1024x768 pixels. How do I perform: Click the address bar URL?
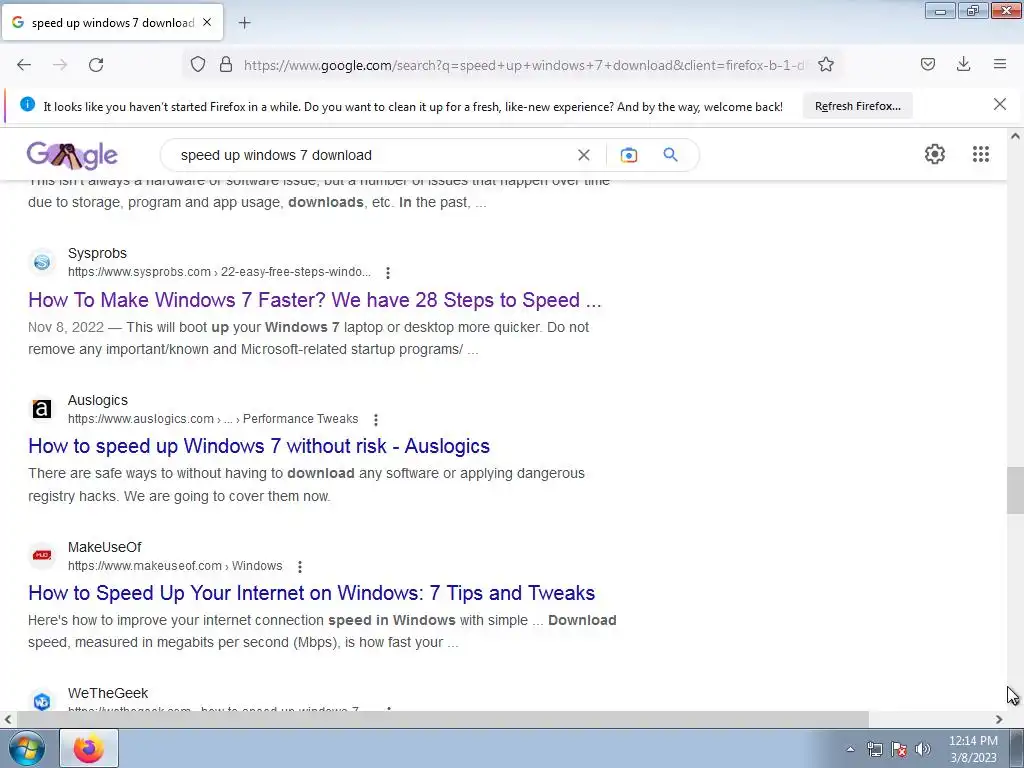(523, 65)
